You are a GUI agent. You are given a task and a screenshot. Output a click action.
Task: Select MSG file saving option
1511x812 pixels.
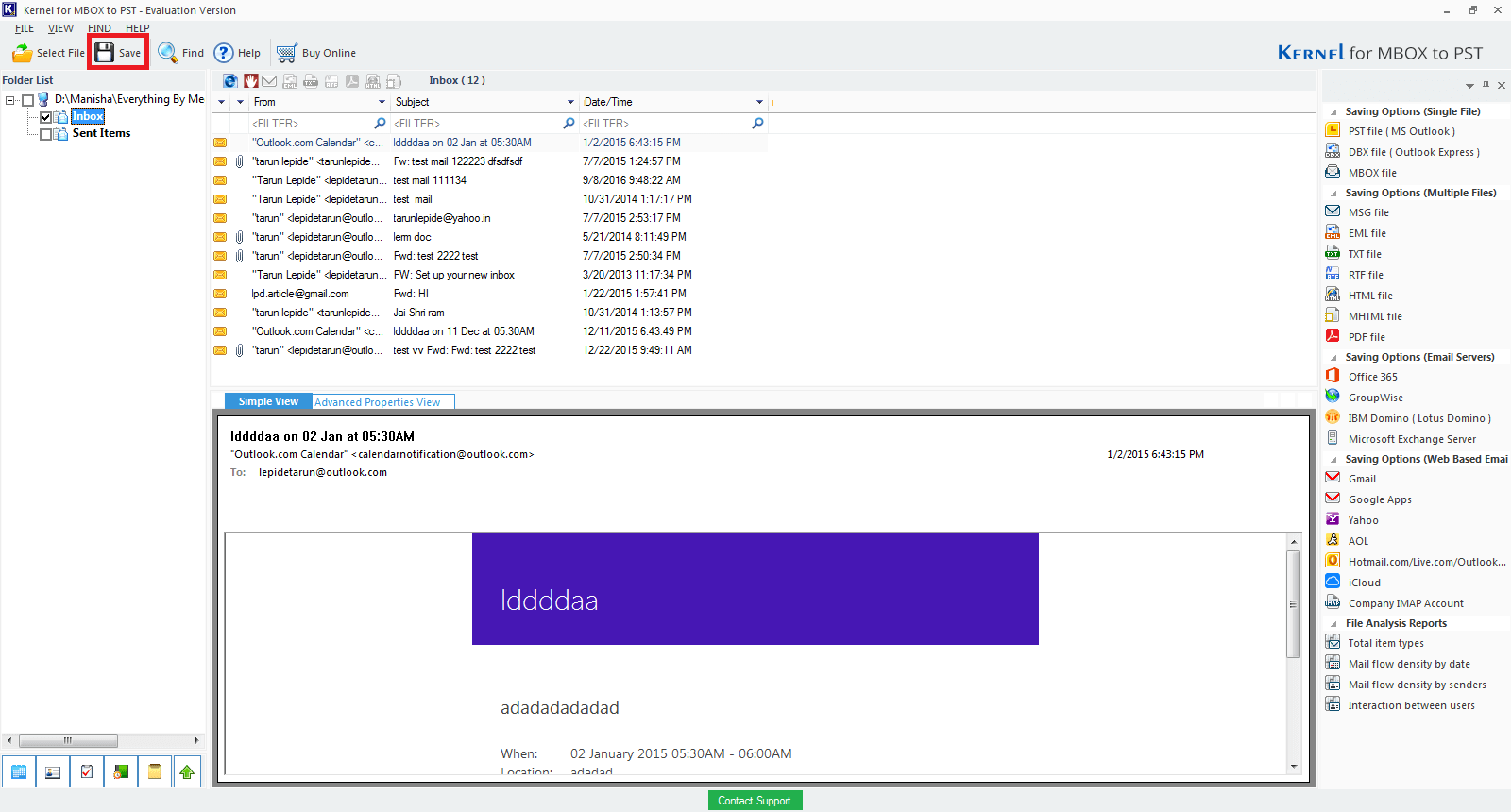click(1357, 212)
